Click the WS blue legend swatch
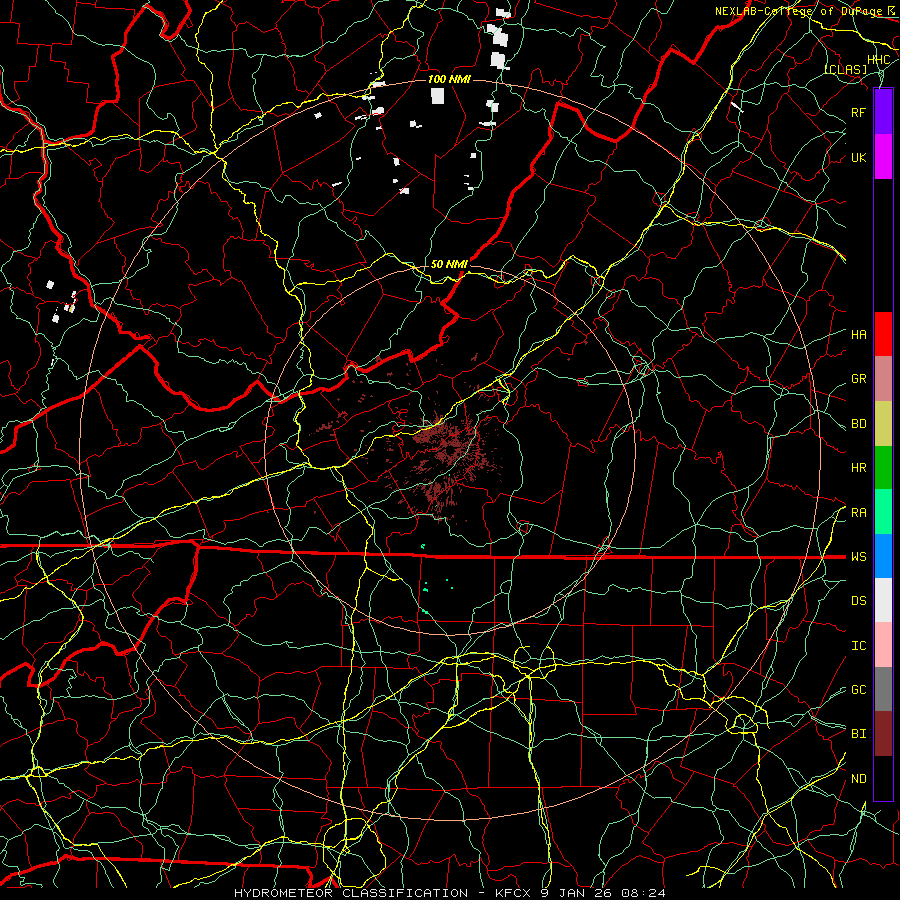This screenshot has height=900, width=900. point(883,556)
